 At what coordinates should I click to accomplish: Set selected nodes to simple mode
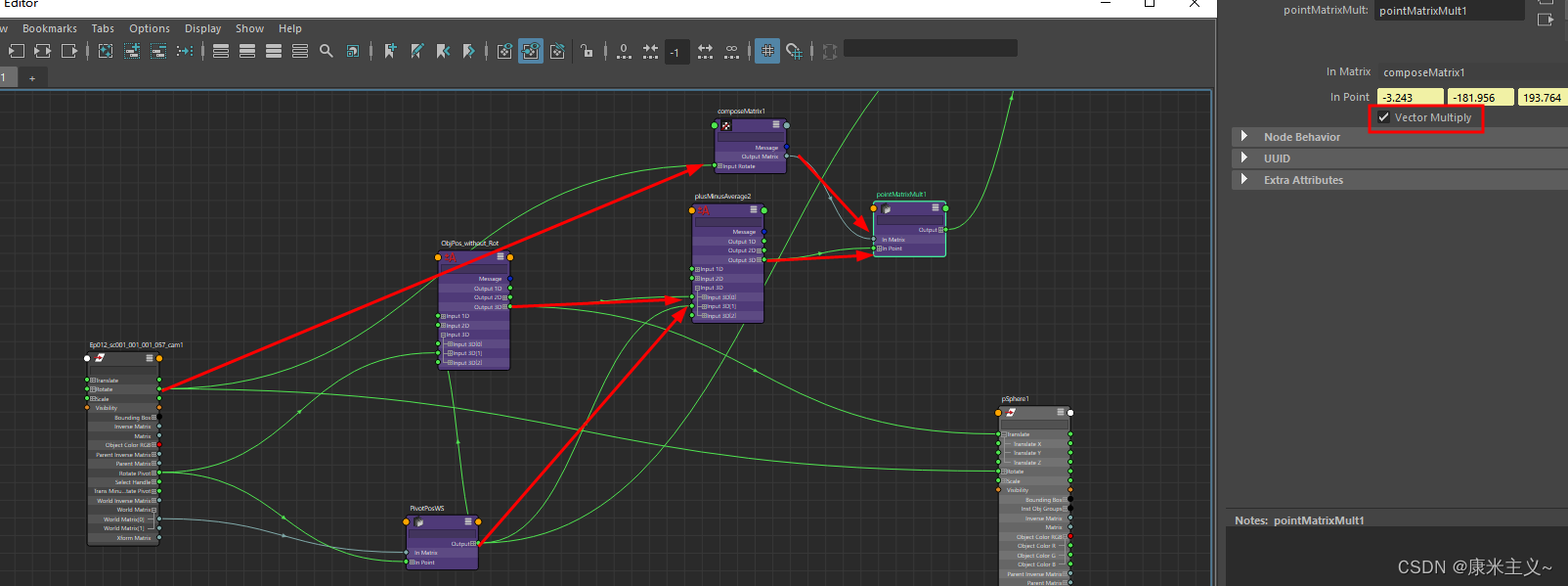[221, 51]
